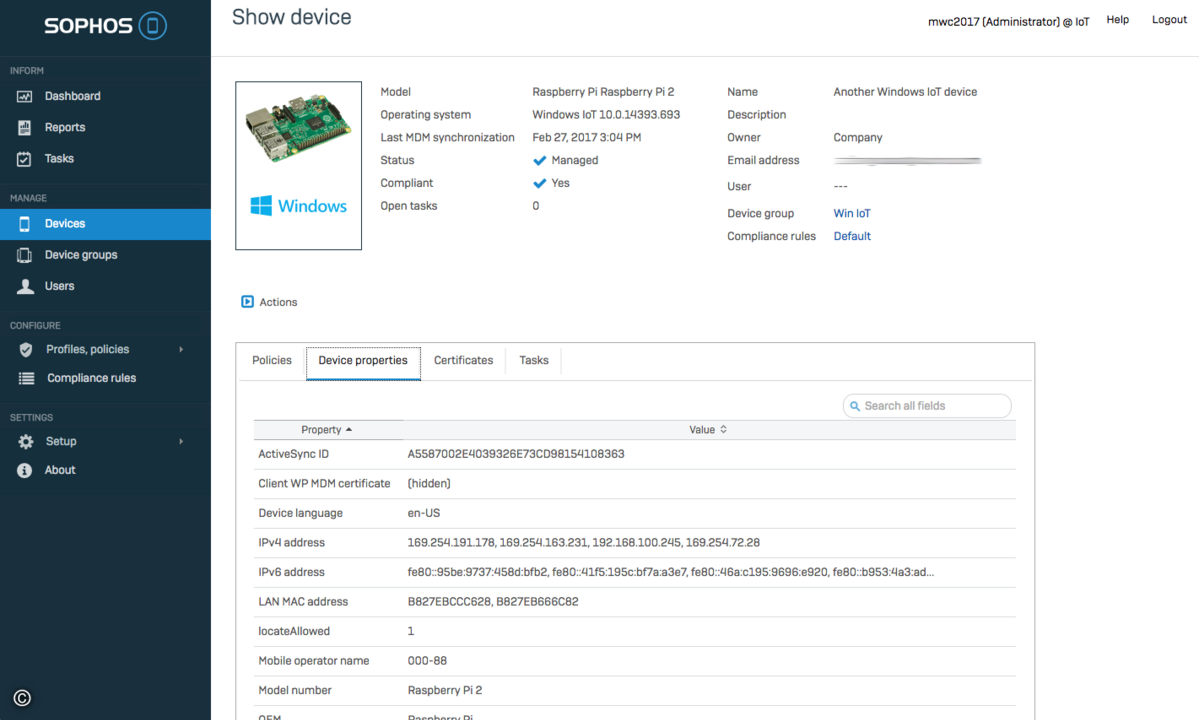Click the locateAllowed property row

tap(635, 631)
